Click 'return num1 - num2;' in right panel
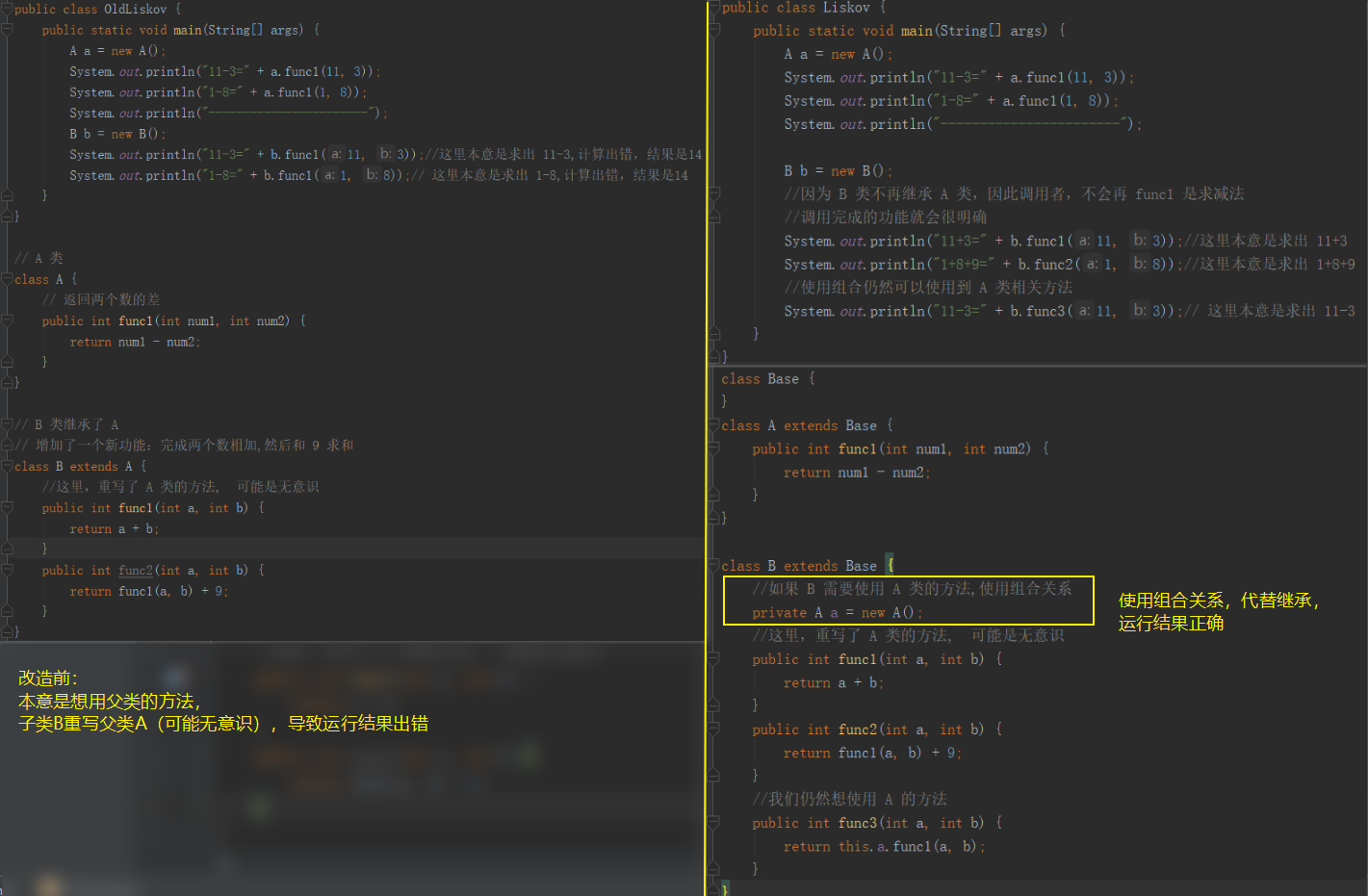Image resolution: width=1368 pixels, height=896 pixels. [857, 473]
